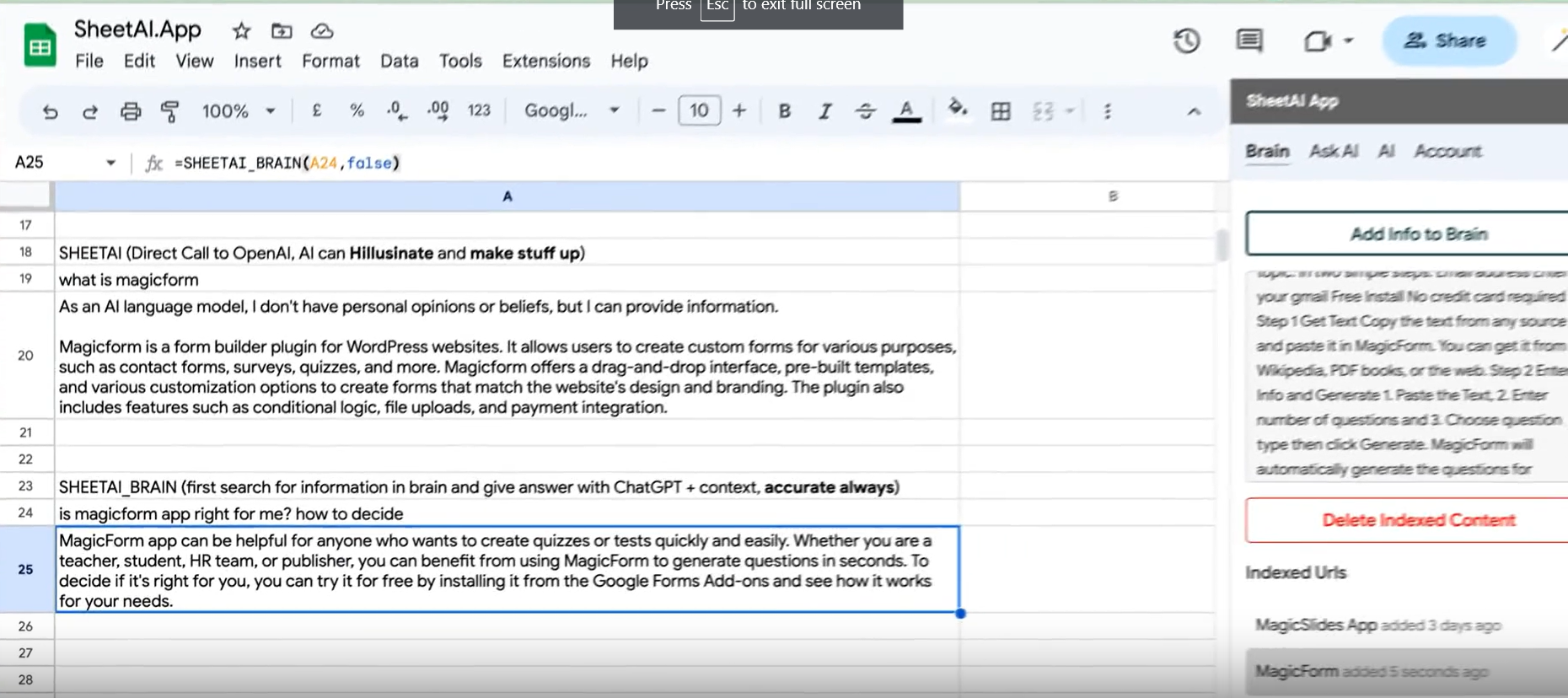The height and width of the screenshot is (698, 1568).
Task: Click Add Info to Brain button
Action: [1407, 234]
